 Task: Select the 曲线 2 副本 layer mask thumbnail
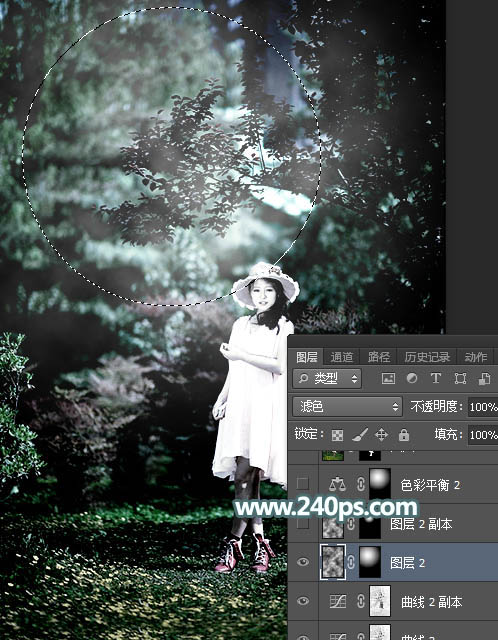[x=380, y=601]
